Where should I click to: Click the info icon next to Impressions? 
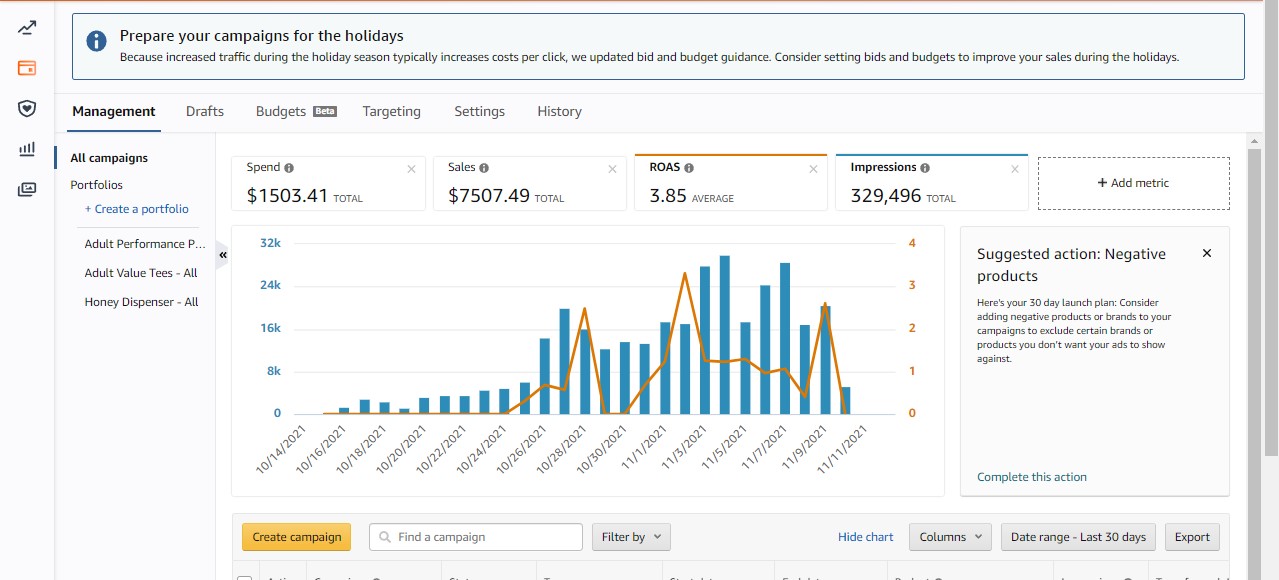click(925, 168)
